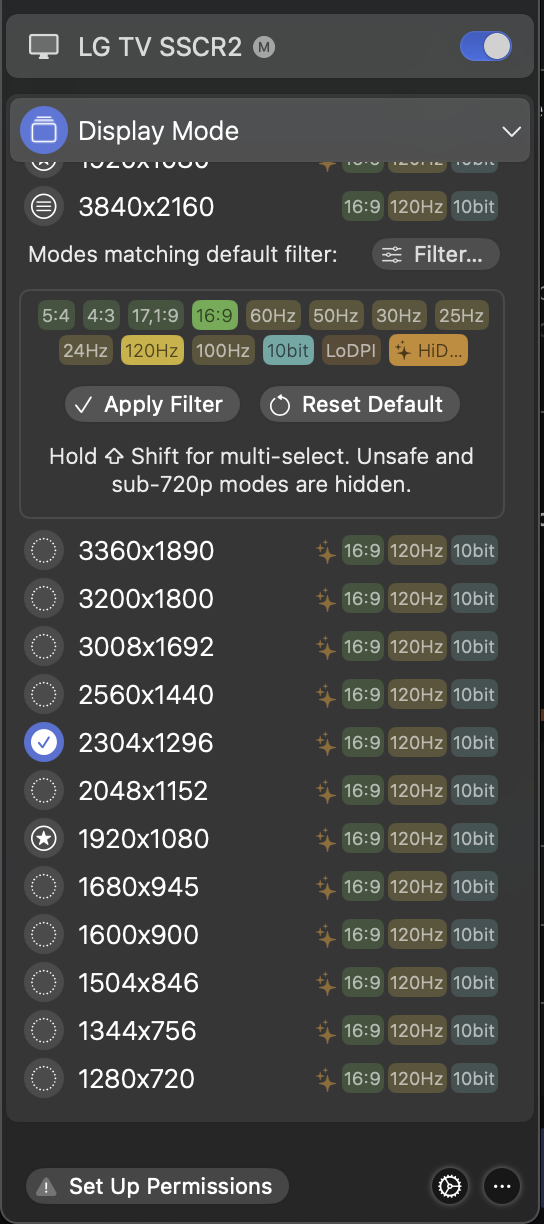The height and width of the screenshot is (1224, 544).
Task: Click the 3840x2160 native mode icon
Action: [x=43, y=207]
